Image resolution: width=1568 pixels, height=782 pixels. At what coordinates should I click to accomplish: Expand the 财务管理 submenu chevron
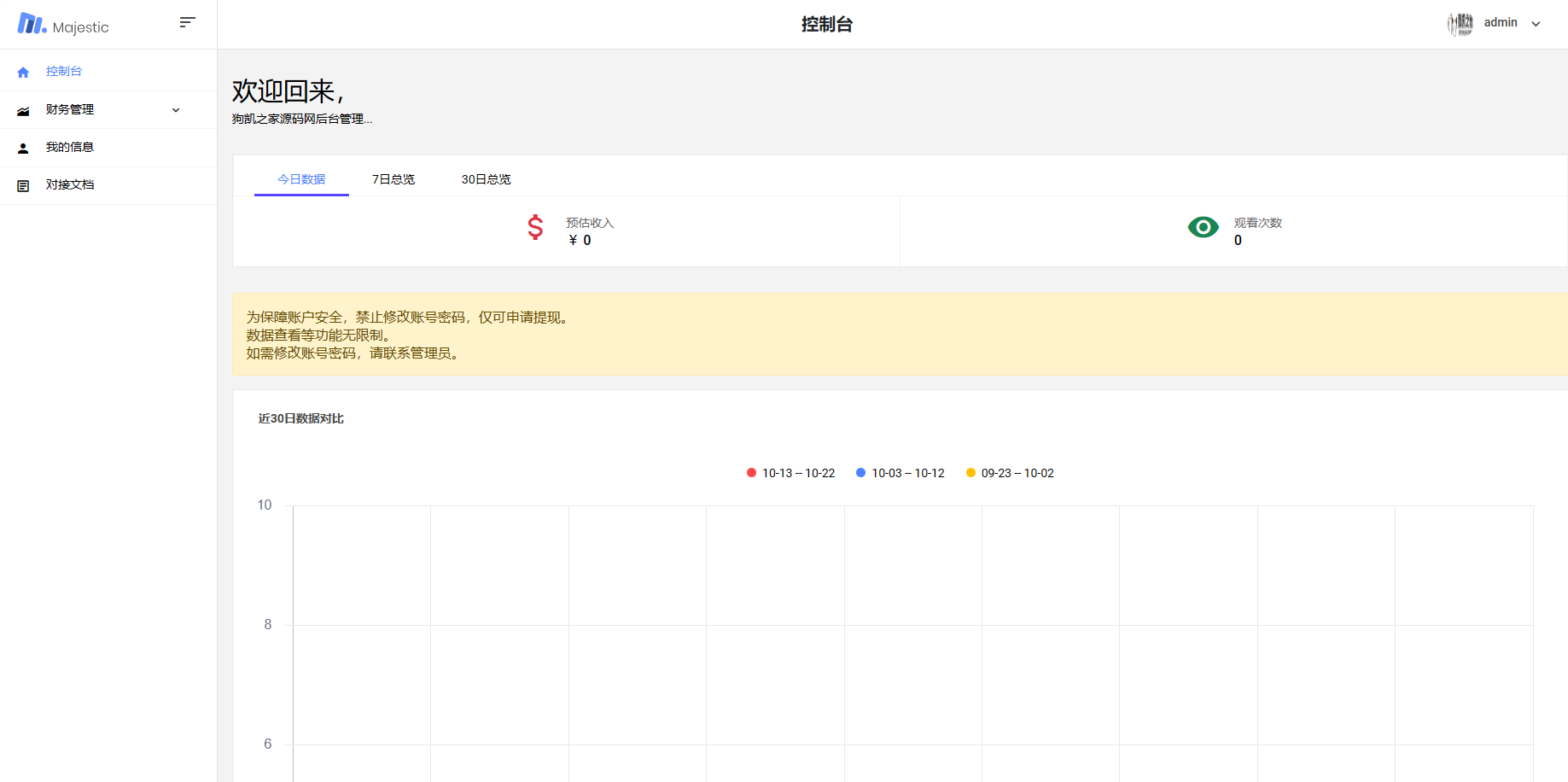tap(176, 110)
